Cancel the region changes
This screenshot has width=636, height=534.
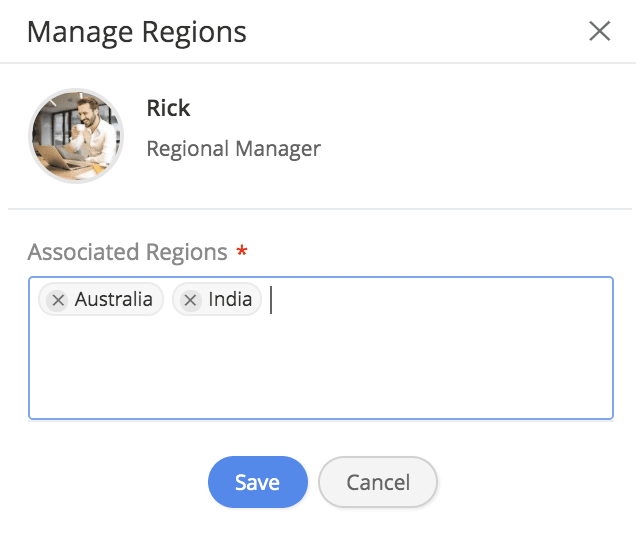pyautogui.click(x=378, y=483)
